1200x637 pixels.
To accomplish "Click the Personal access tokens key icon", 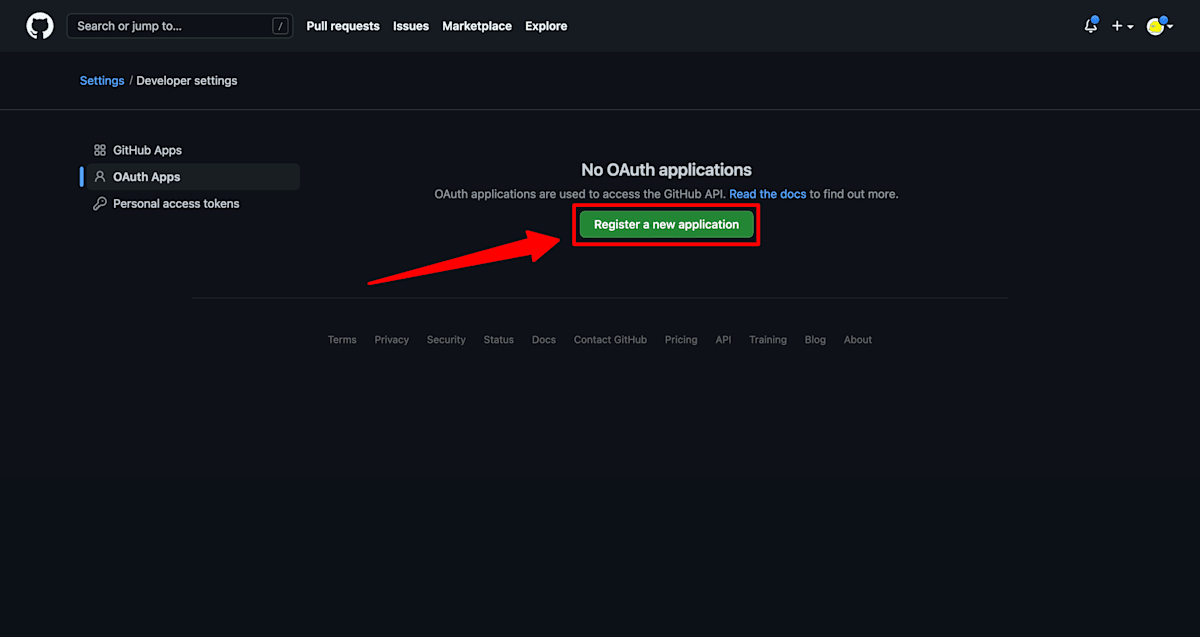I will tap(100, 203).
